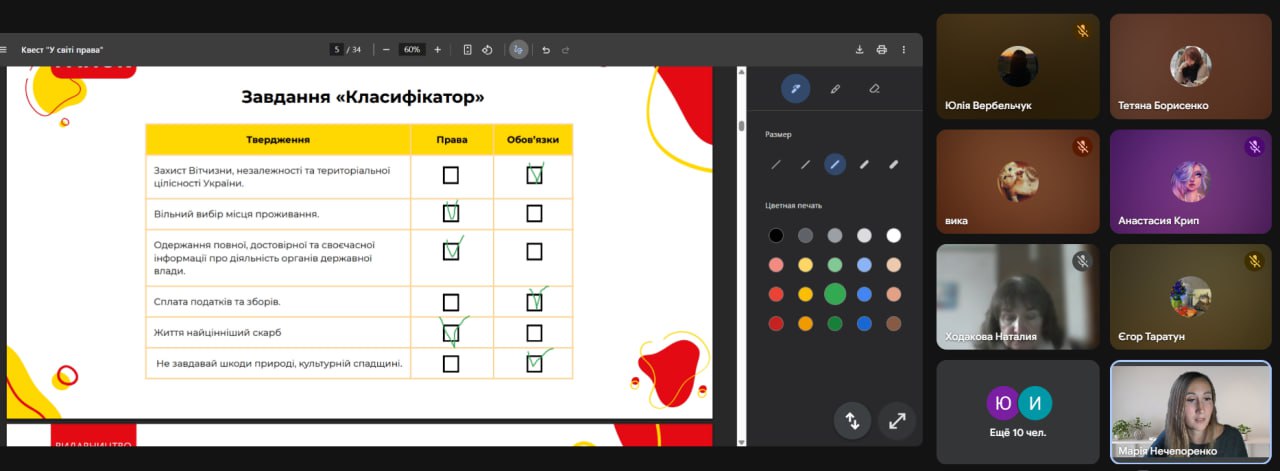Viewport: 1280px width, 471px height.
Task: Open the PDF sidebar hamburger menu
Action: coord(4,49)
